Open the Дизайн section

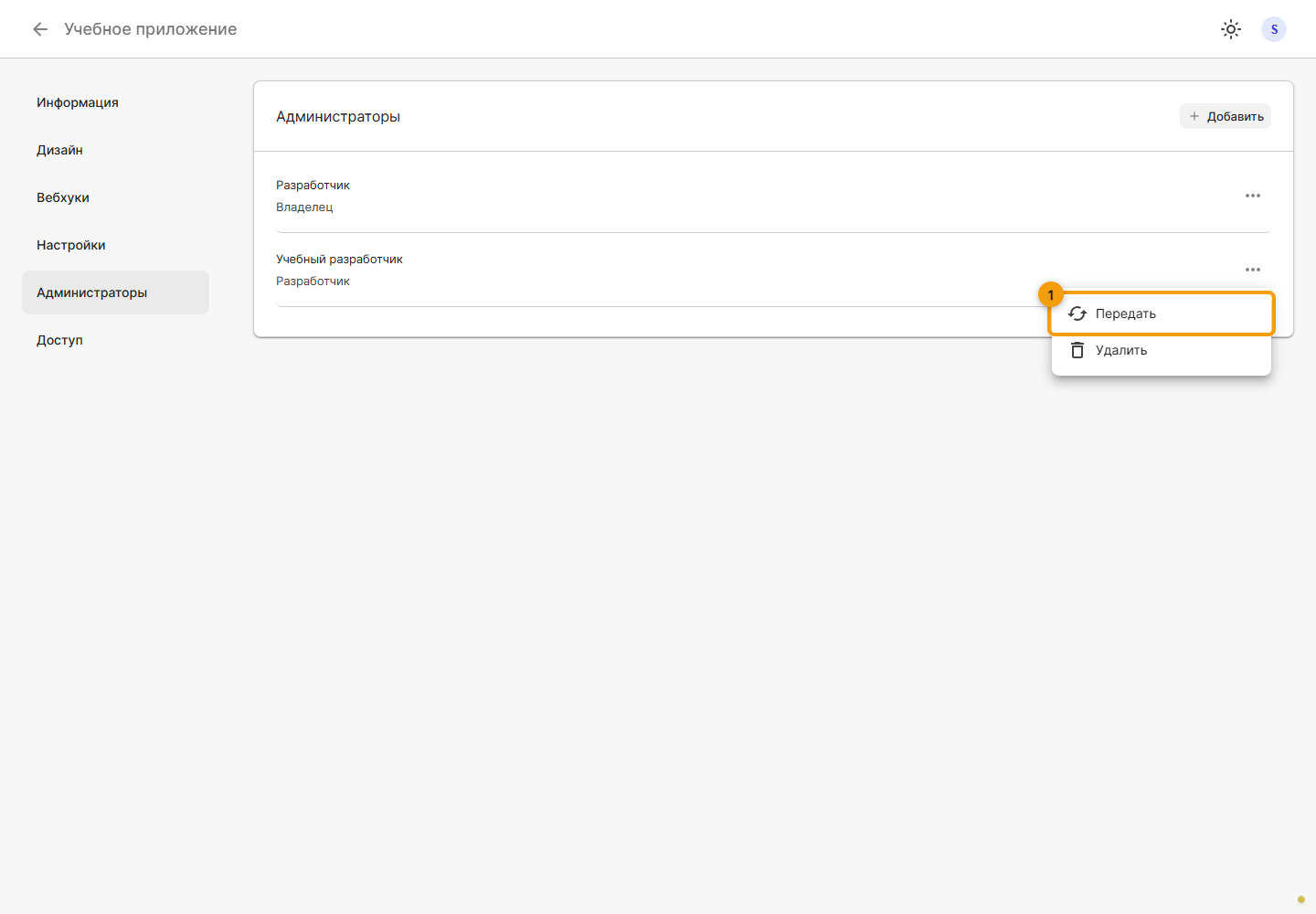[115, 150]
